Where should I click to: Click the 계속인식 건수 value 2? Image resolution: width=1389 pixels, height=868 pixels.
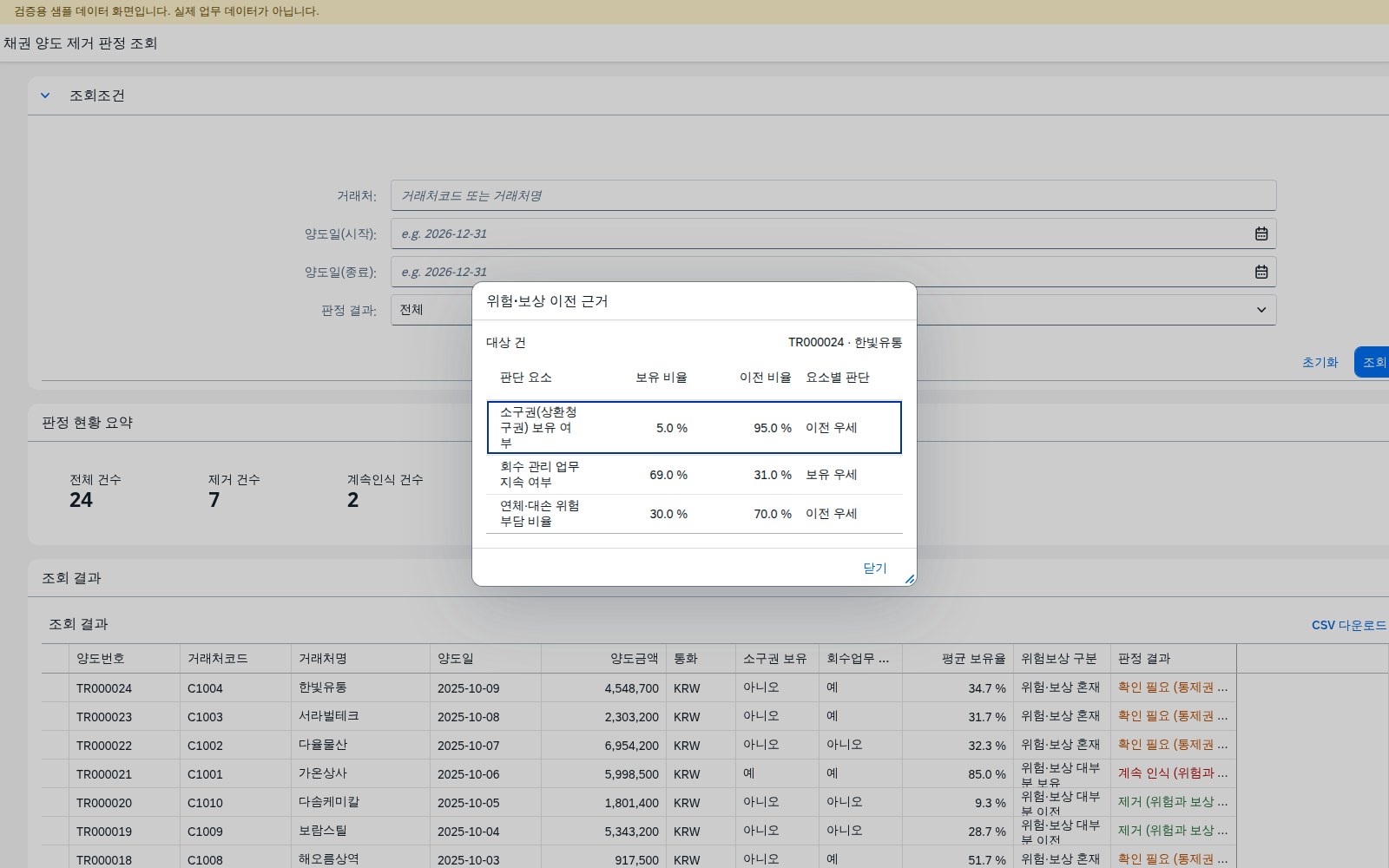click(353, 500)
